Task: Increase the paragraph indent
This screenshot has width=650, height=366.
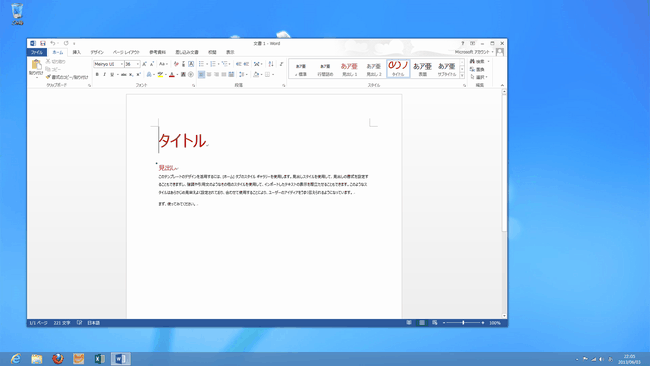Action: [x=246, y=64]
